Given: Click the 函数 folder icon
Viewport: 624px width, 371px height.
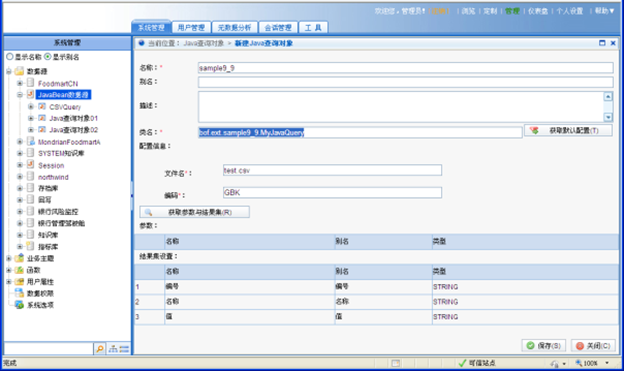Looking at the screenshot, I should coord(19,270).
